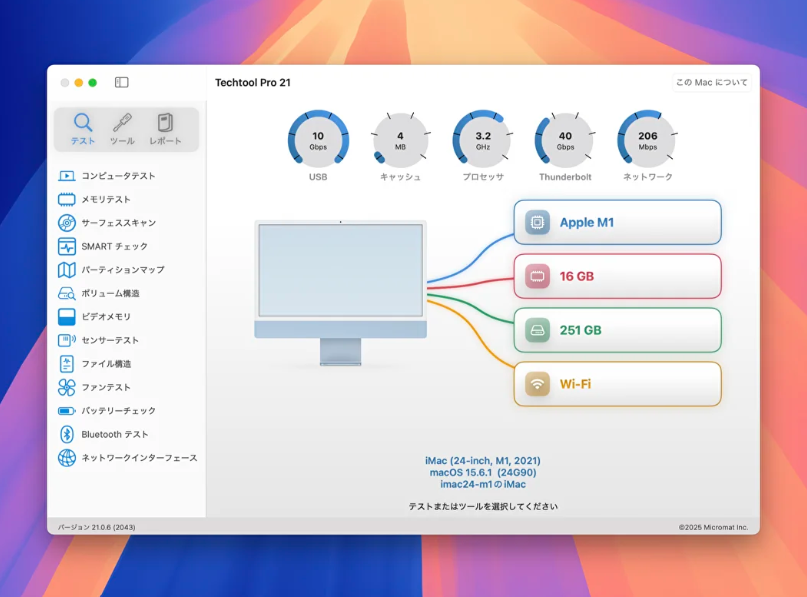Click the サーフェススキャン disc icon
Screen dimensions: 807x597
click(x=66, y=223)
